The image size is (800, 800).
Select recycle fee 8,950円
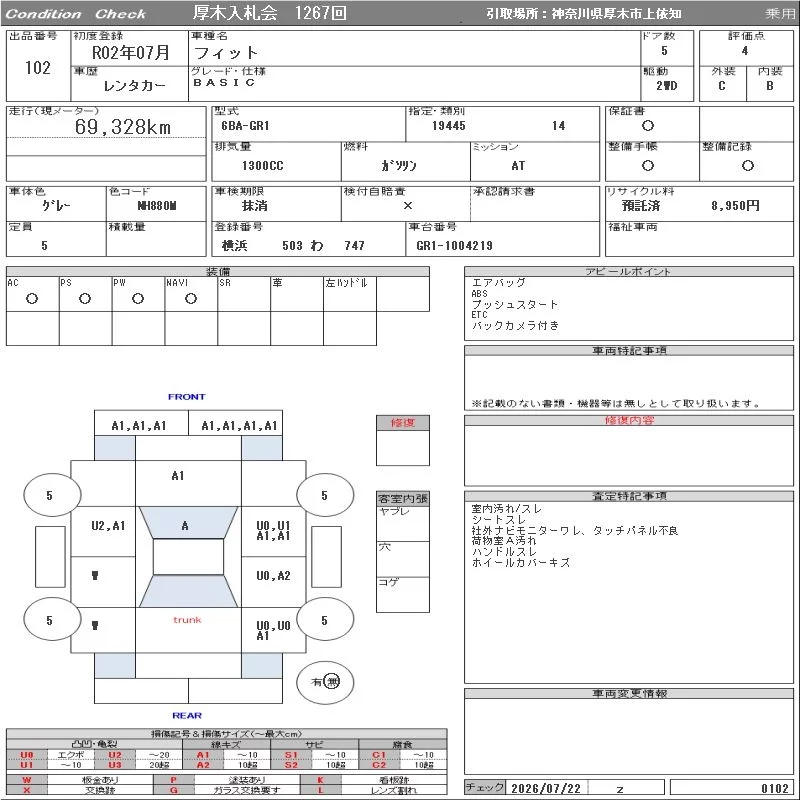click(x=735, y=206)
